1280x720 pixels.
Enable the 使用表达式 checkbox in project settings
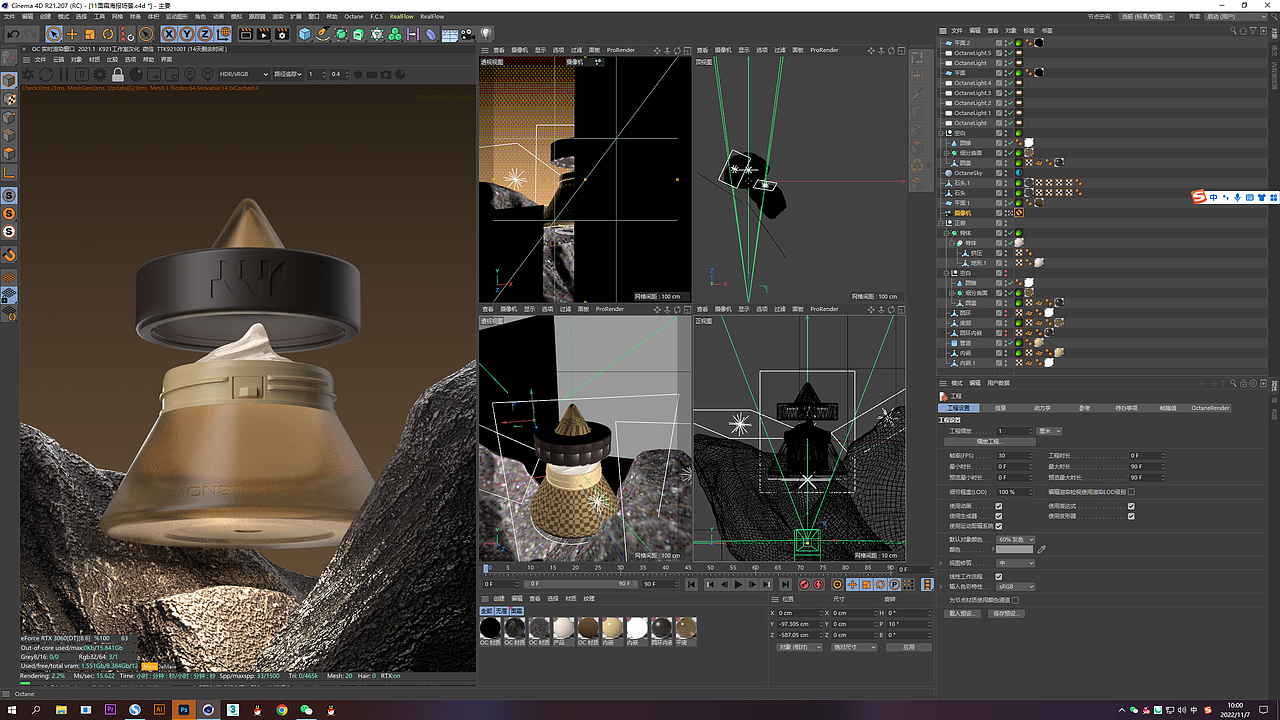[1131, 506]
